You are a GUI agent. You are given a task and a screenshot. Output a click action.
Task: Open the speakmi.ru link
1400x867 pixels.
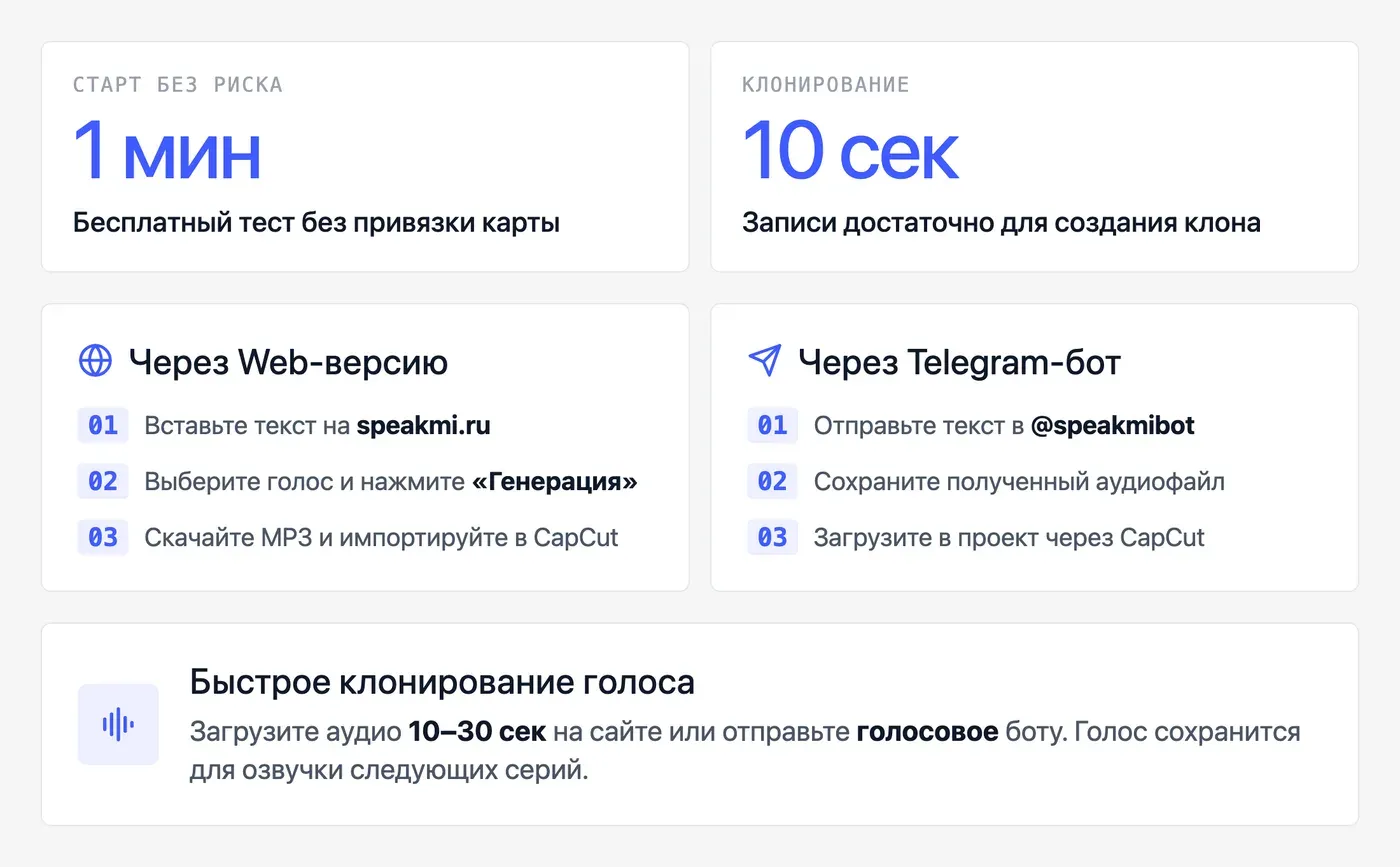pyautogui.click(x=423, y=426)
